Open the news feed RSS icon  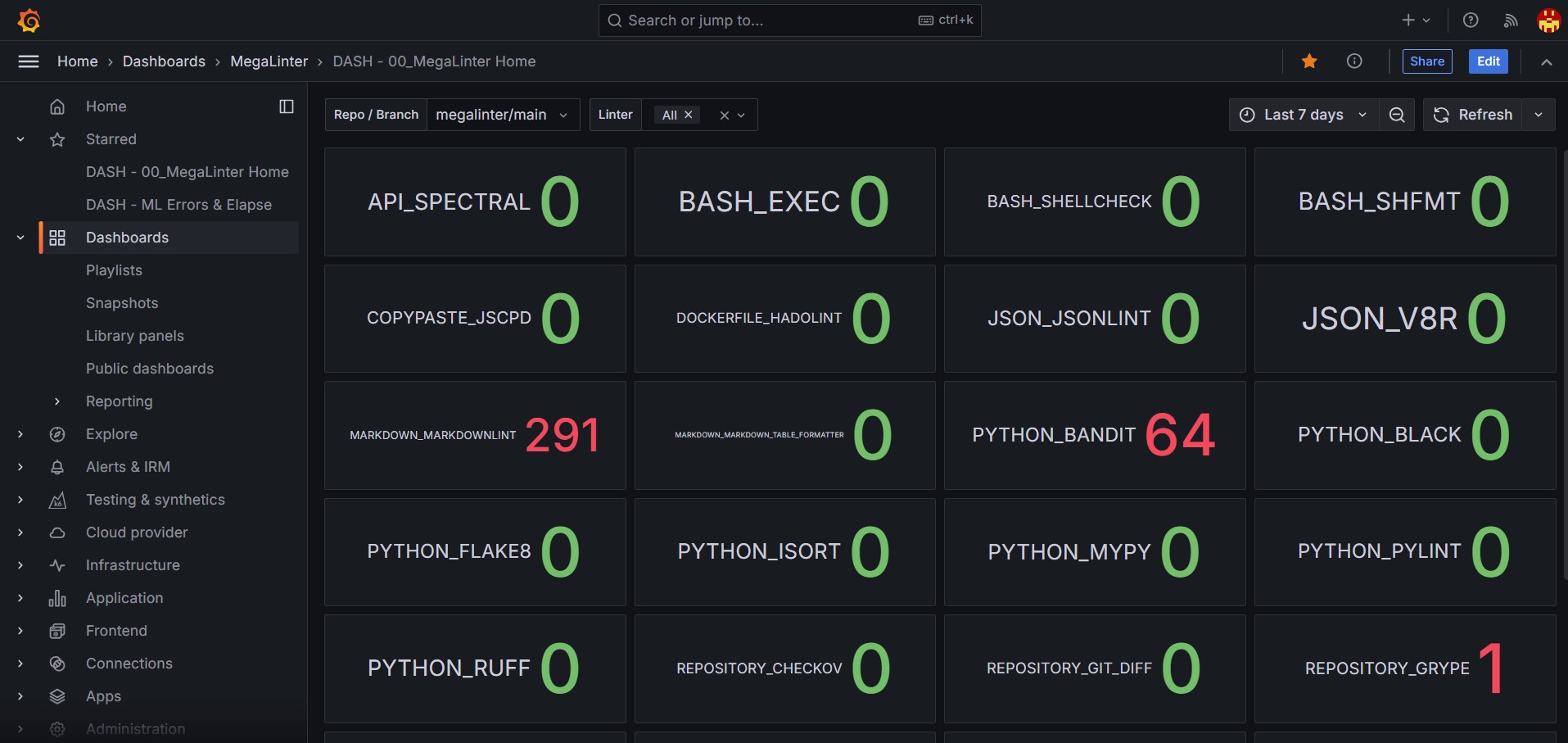point(1511,20)
